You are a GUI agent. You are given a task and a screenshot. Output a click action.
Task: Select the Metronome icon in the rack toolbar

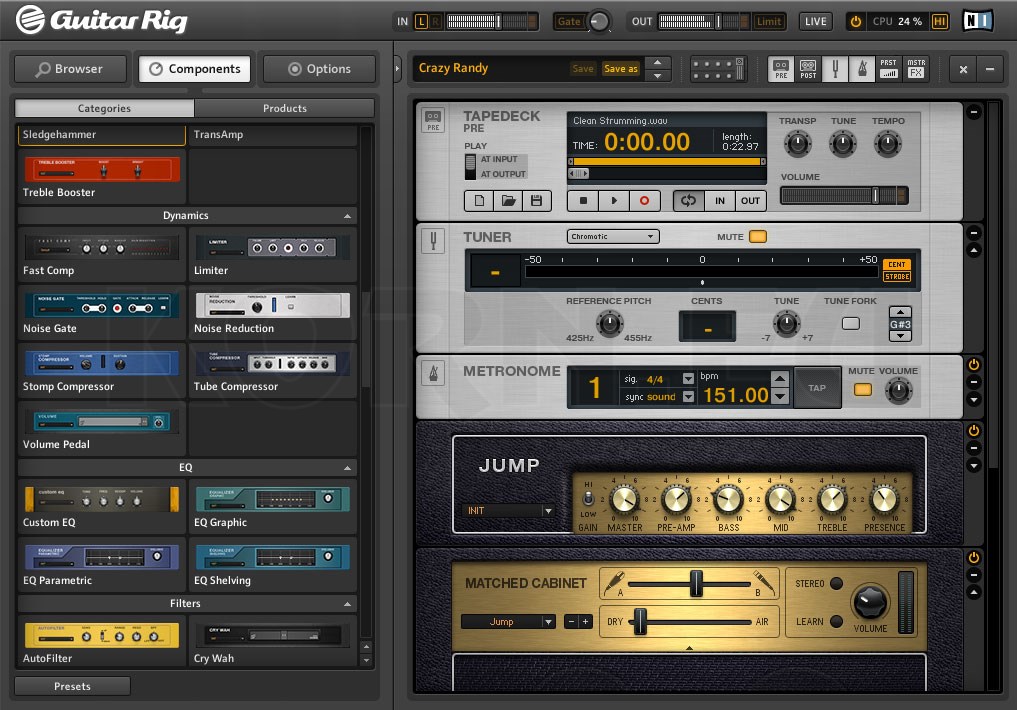point(862,68)
